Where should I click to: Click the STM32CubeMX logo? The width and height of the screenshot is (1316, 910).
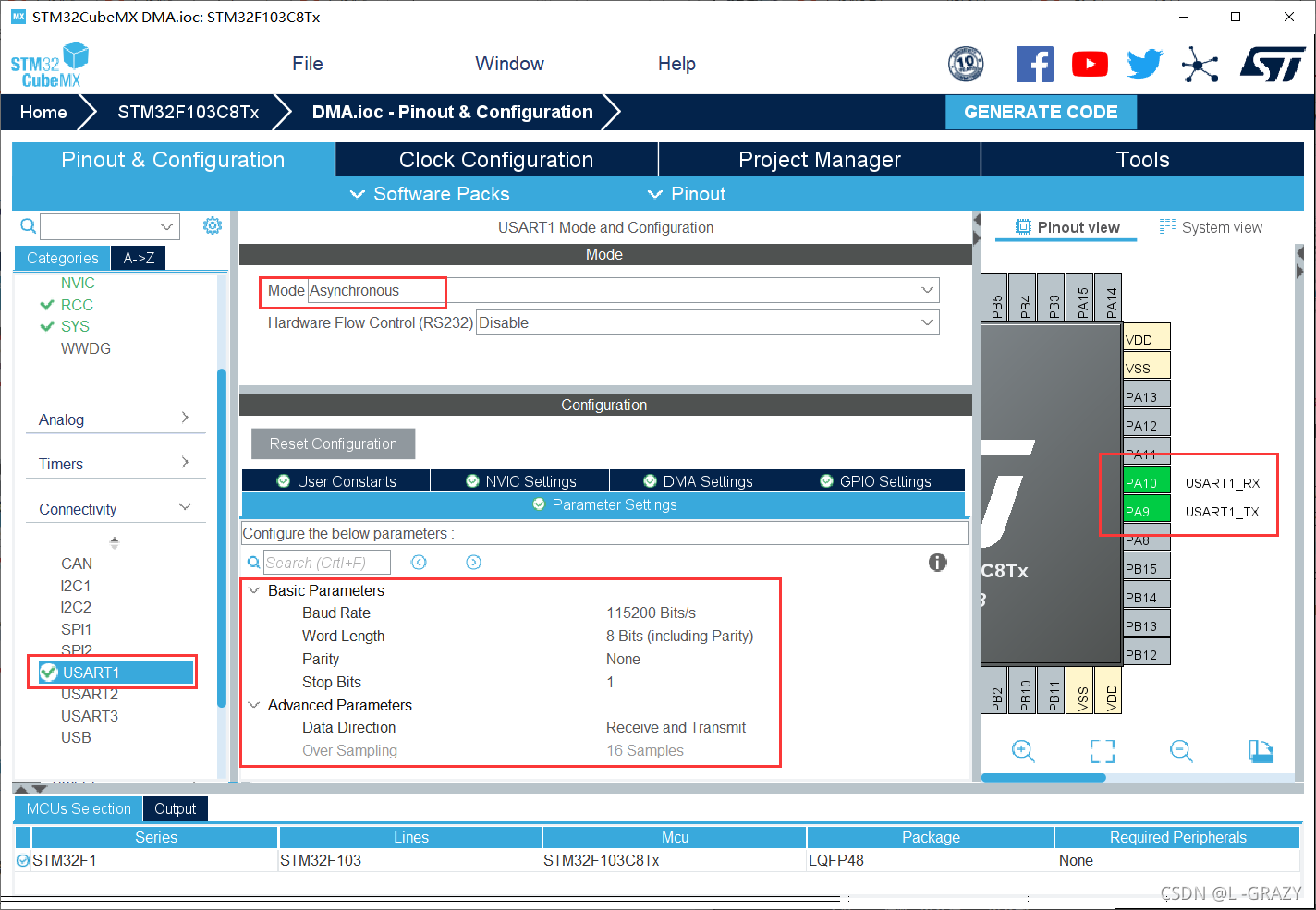click(50, 65)
